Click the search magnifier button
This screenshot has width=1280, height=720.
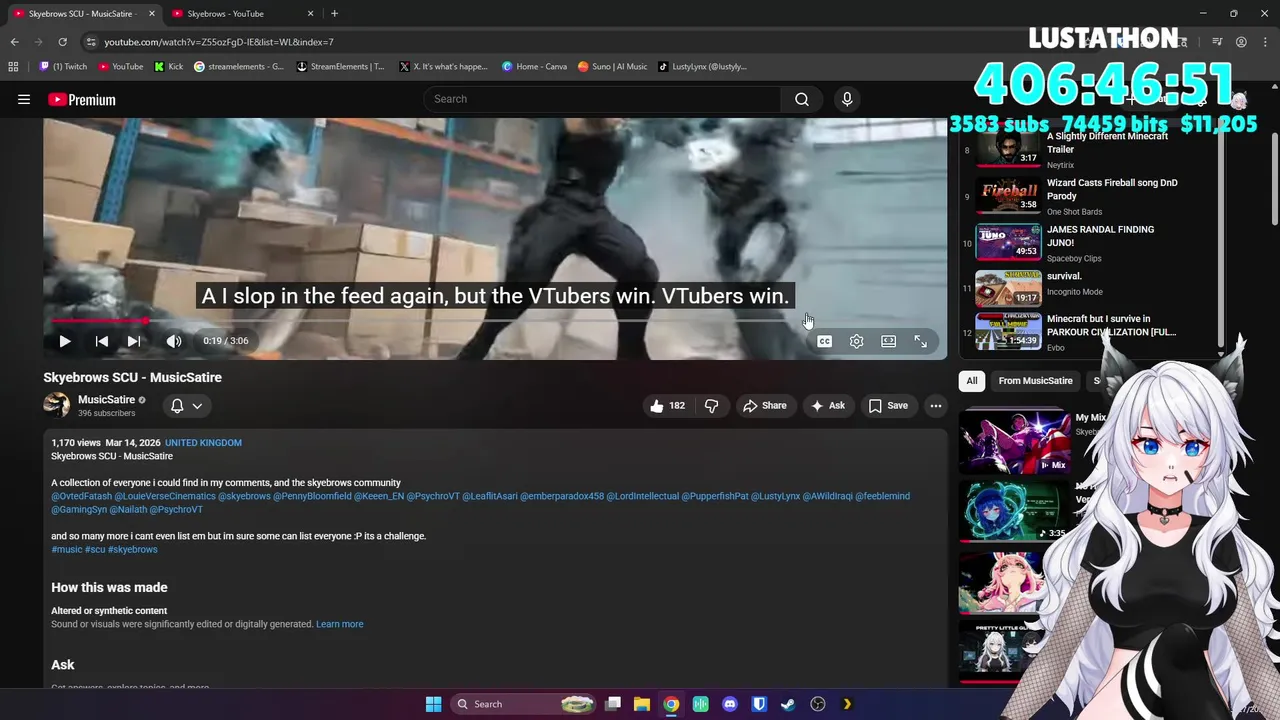click(x=802, y=99)
